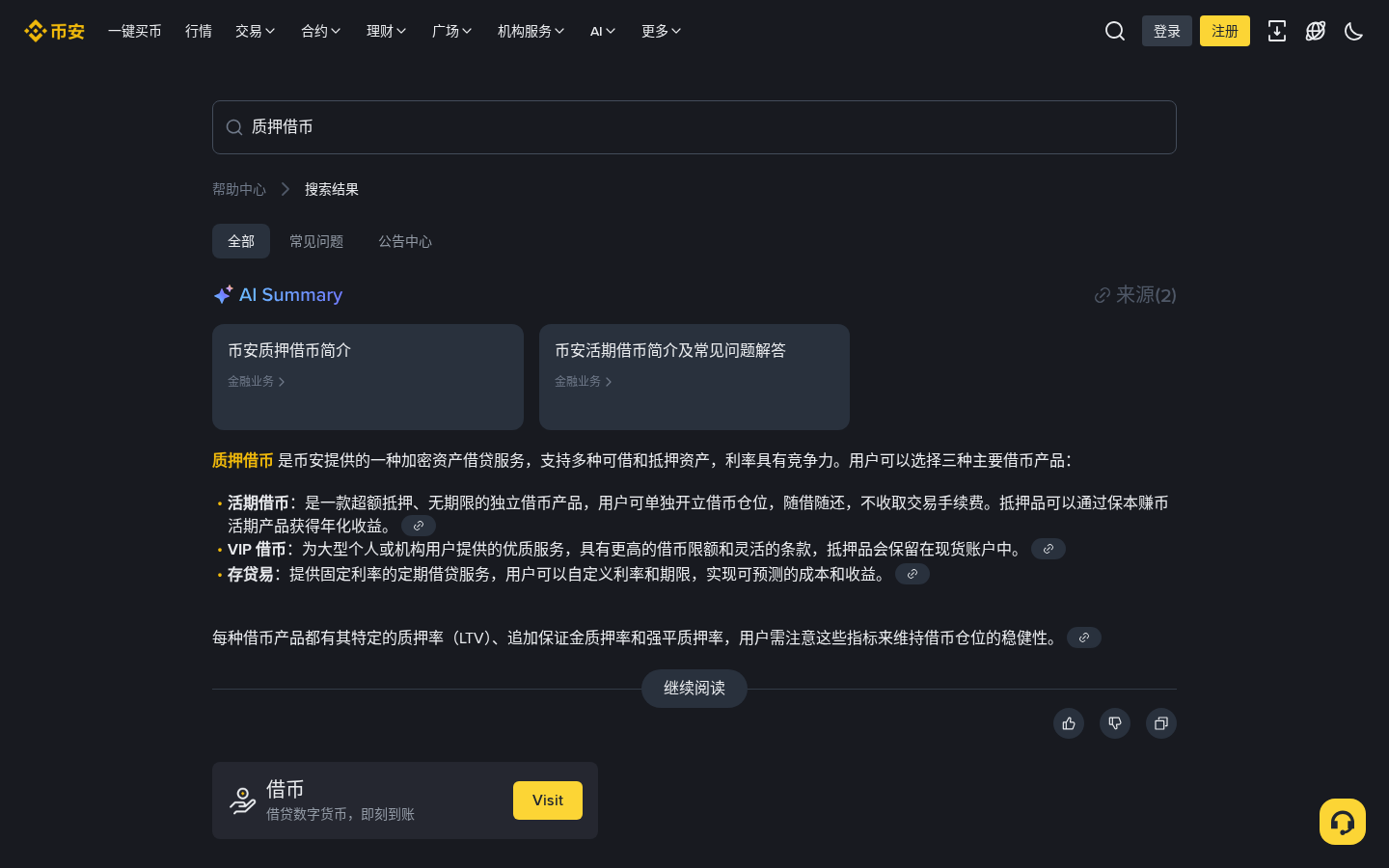Open the app download icon
This screenshot has width=1389, height=868.
1277,31
